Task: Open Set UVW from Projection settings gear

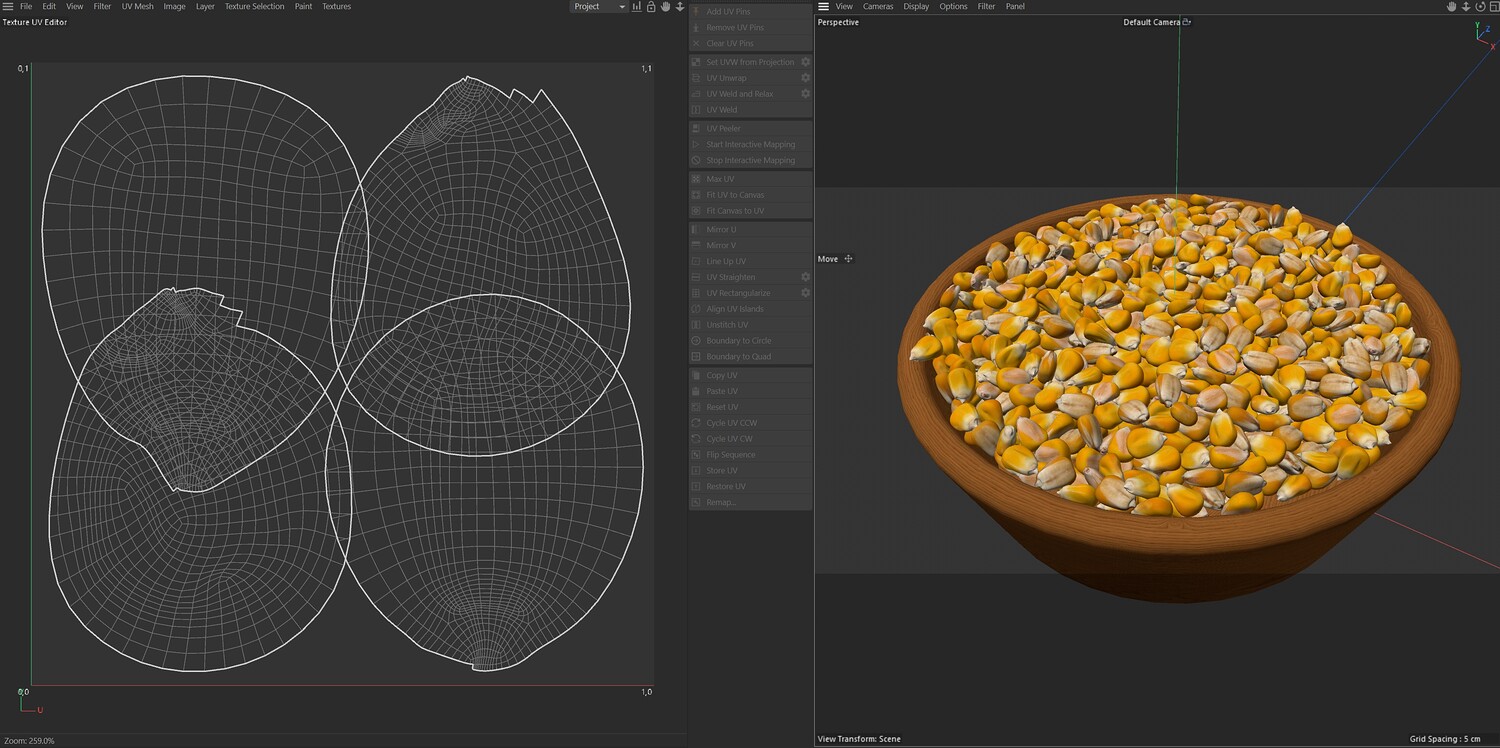Action: (x=805, y=62)
